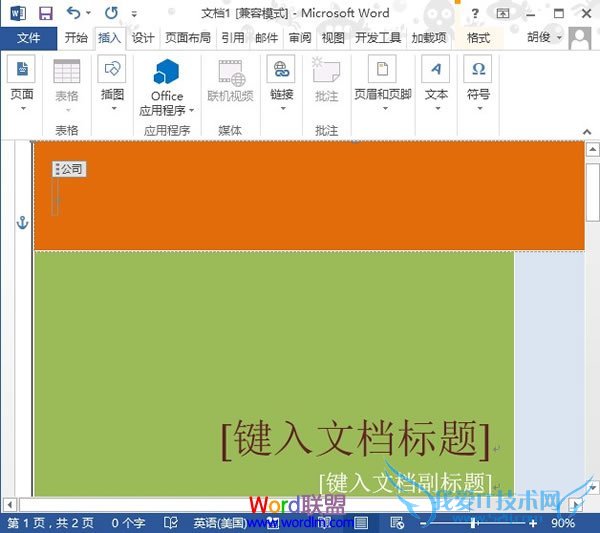Screen dimensions: 600x533
Task: Customize the Quick Access Toolbar
Action: [x=134, y=14]
